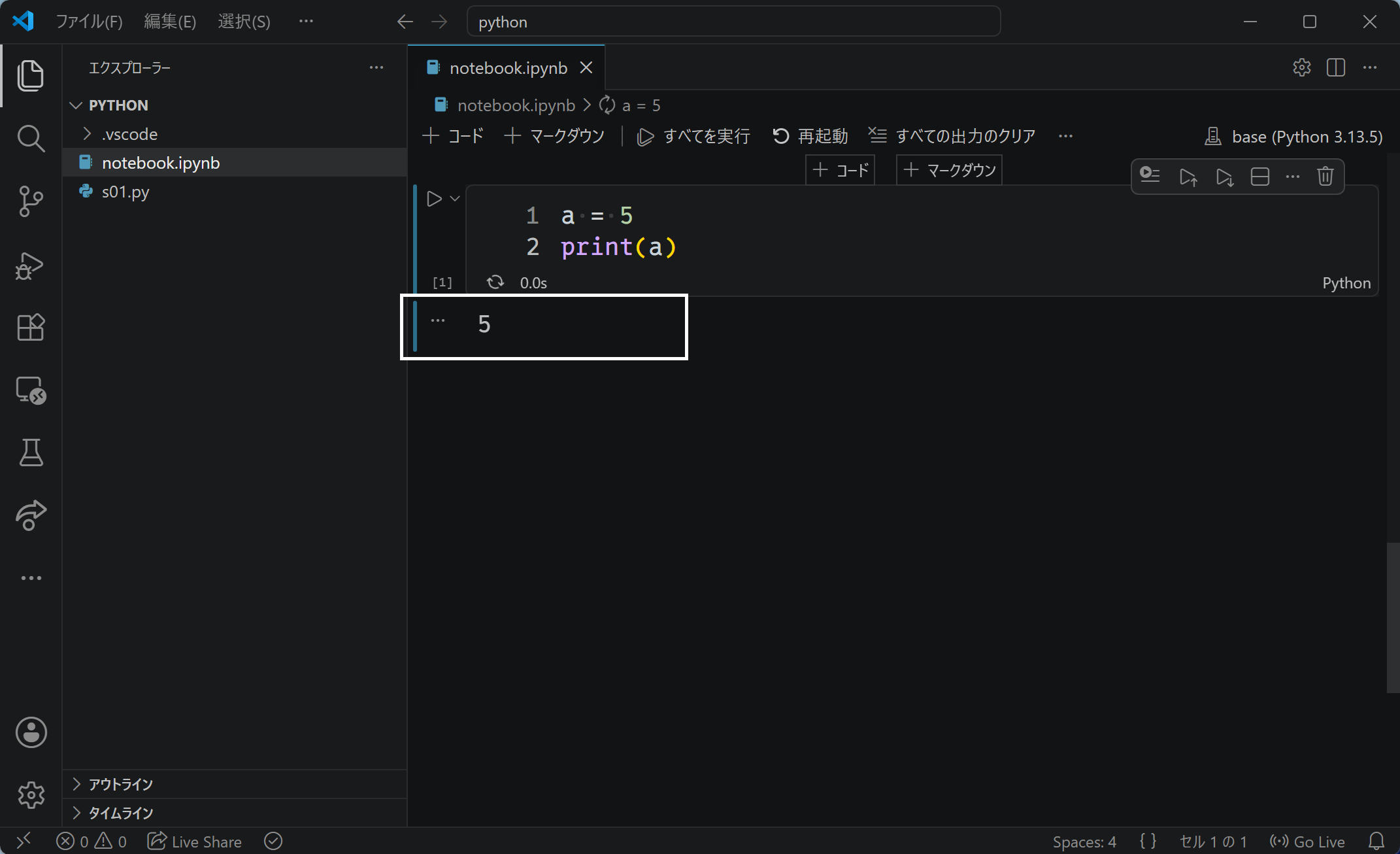
Task: Open more cell actions ellipsis
Action: pyautogui.click(x=1293, y=177)
